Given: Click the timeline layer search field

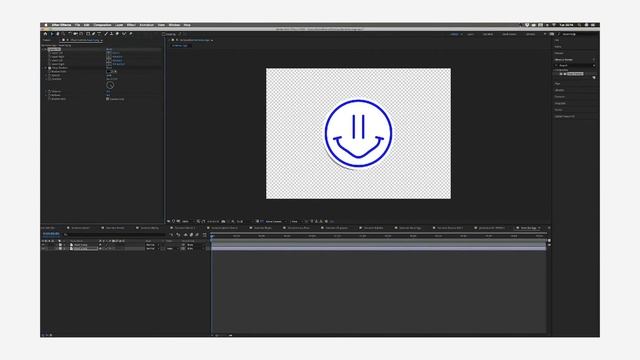Looking at the screenshot, I should pyautogui.click(x=114, y=235).
